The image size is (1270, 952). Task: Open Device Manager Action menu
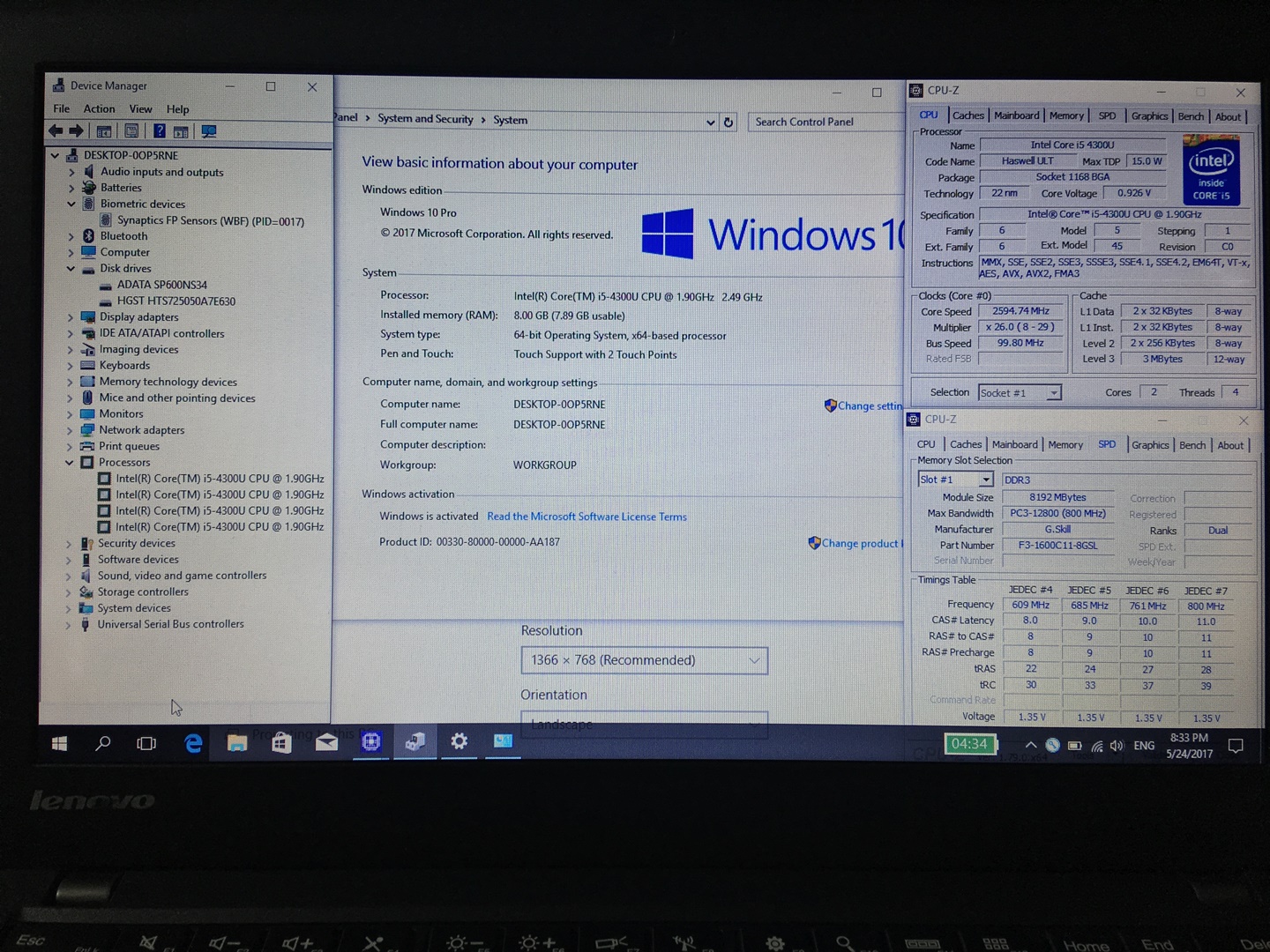(x=99, y=109)
